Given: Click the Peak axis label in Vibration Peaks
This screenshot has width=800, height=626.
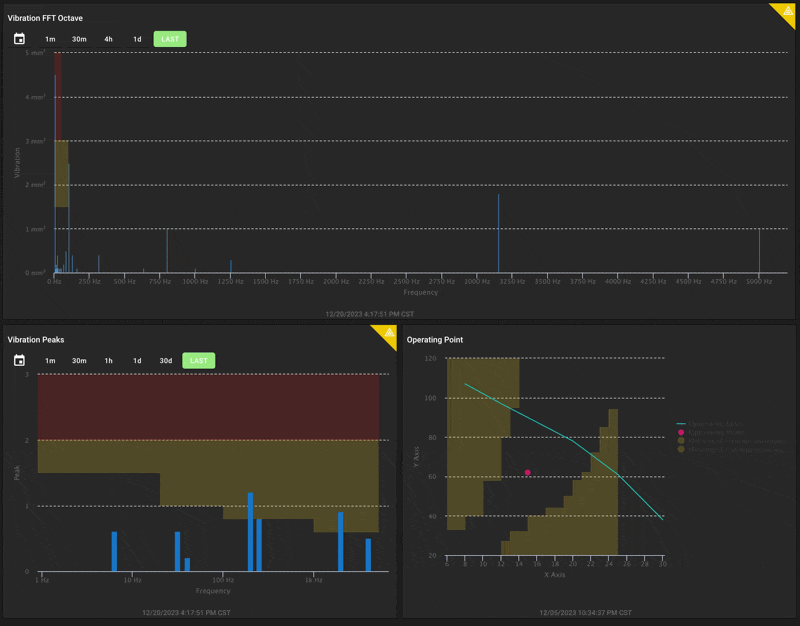Looking at the screenshot, I should [17, 472].
